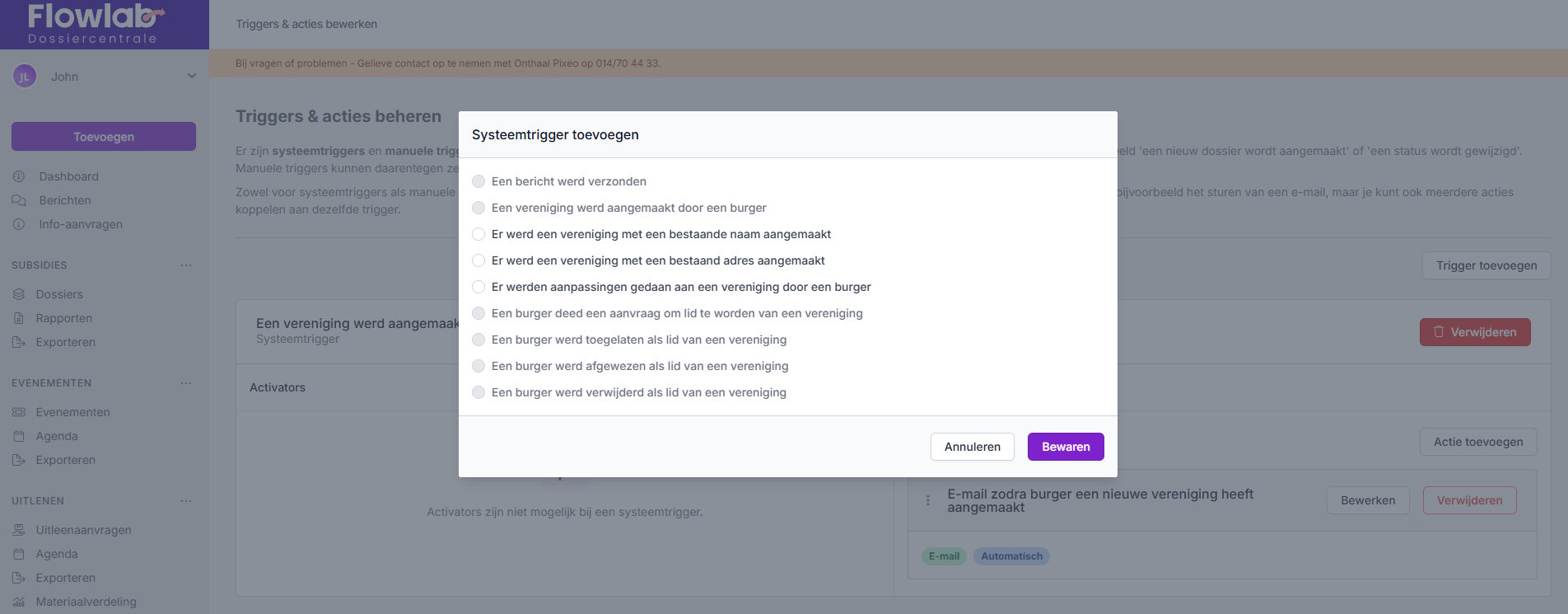Open the Subsidies section three-dot menu

tap(186, 265)
